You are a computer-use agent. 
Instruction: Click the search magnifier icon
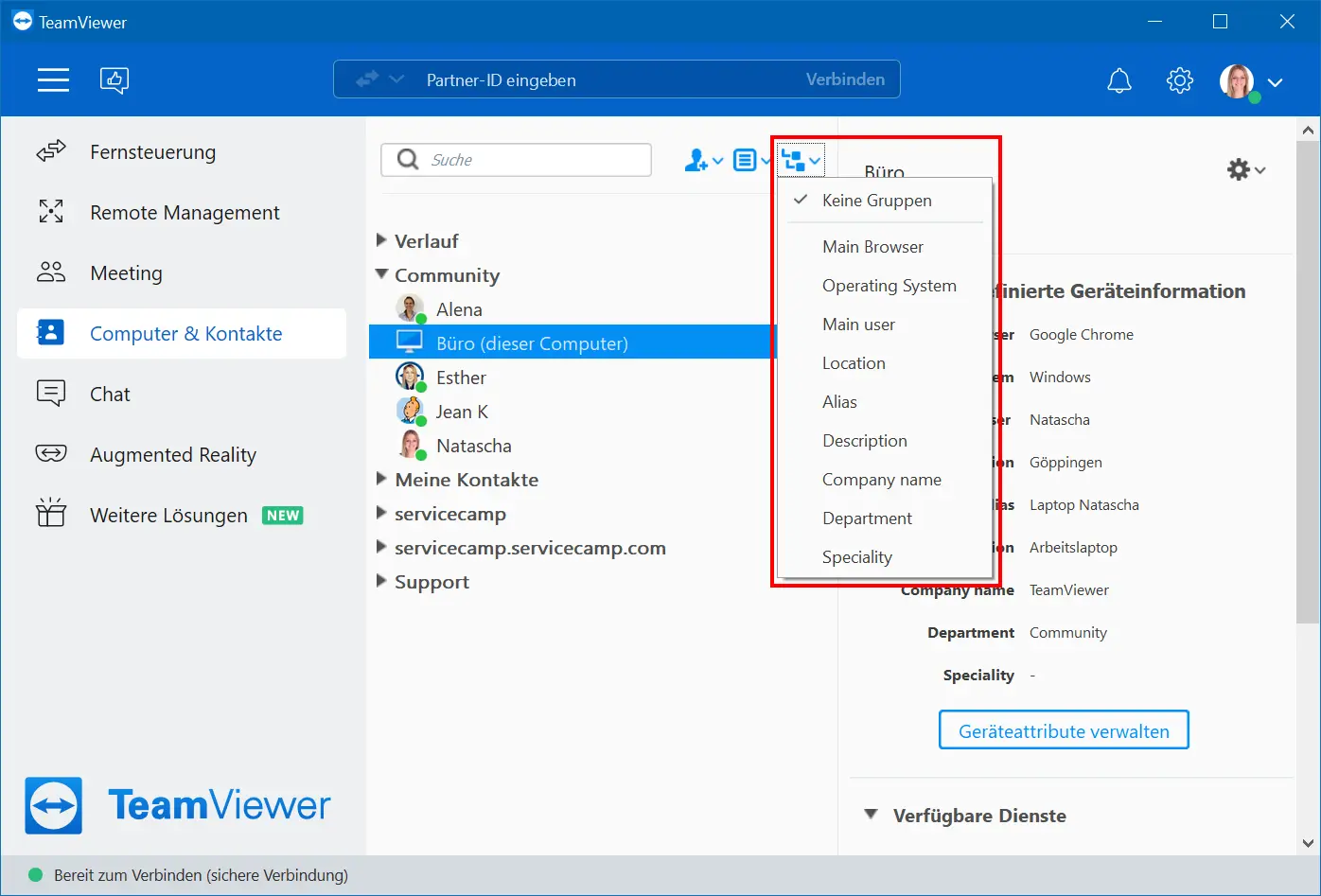(408, 159)
